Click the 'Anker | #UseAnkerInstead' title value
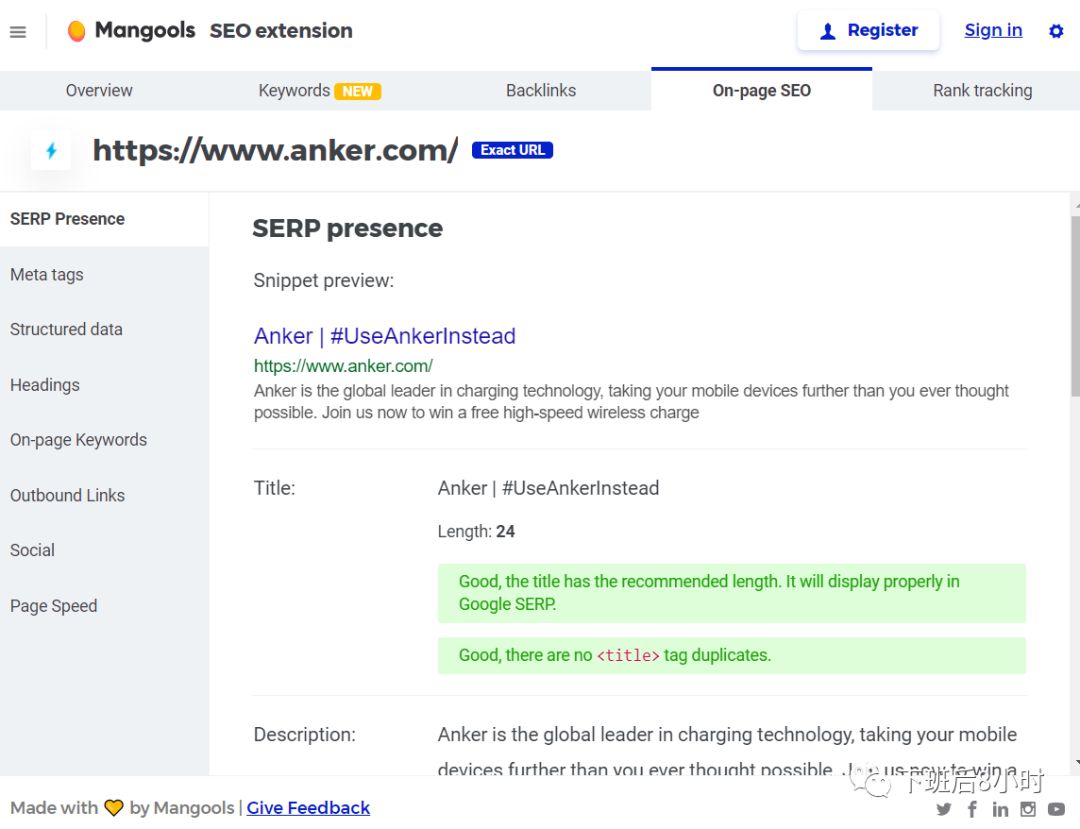Viewport: 1080px width, 829px height. [x=548, y=488]
